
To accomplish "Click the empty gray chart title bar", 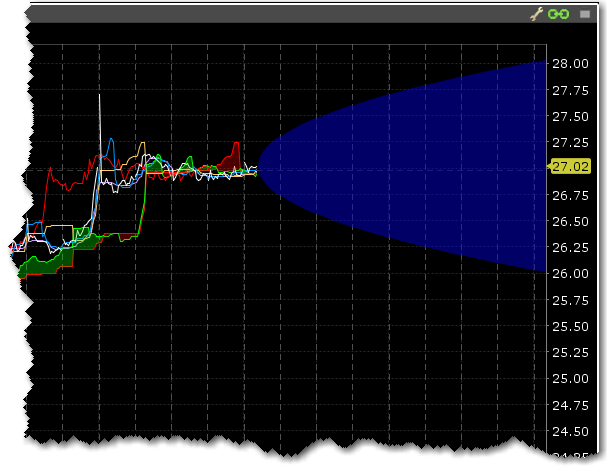I will pos(270,14).
